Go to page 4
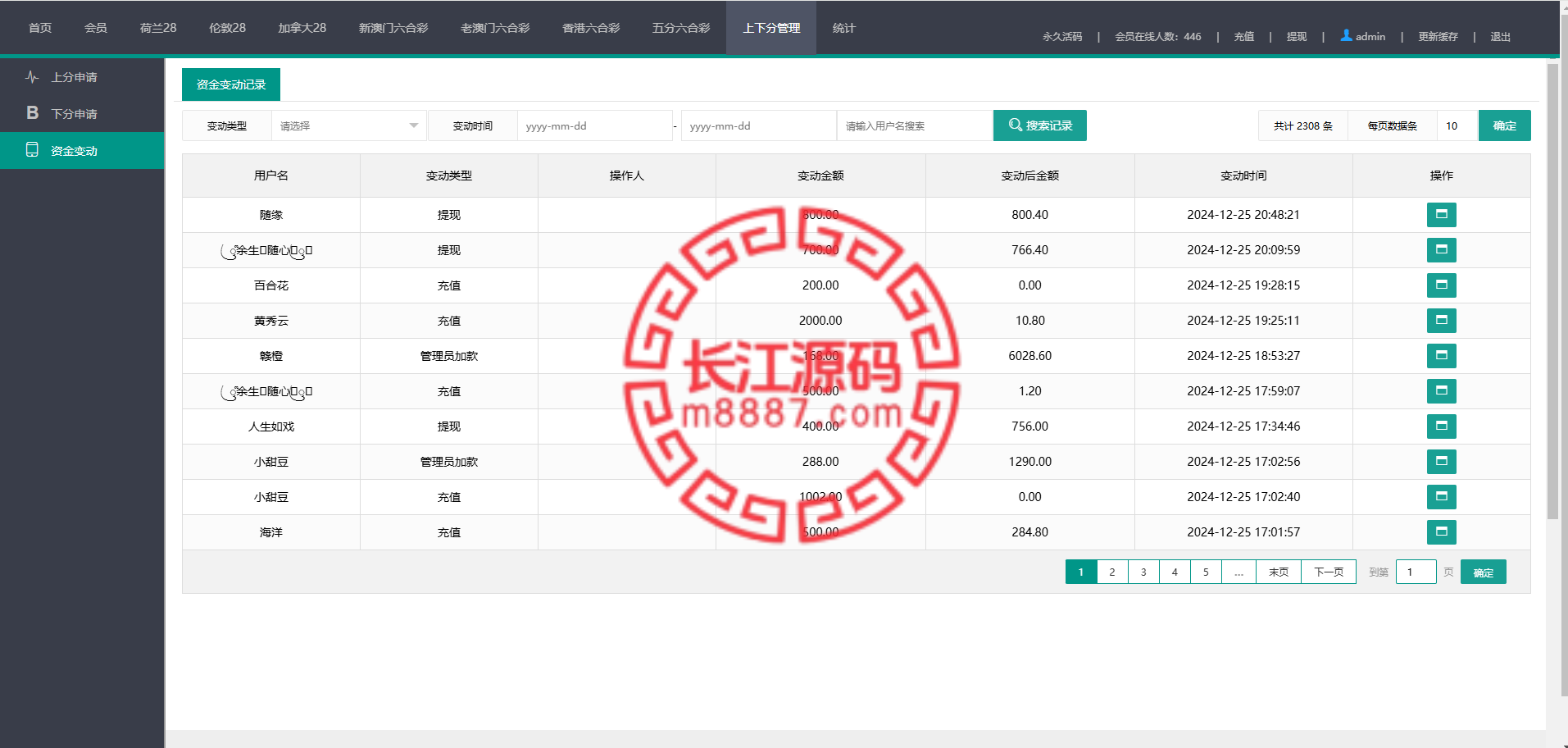This screenshot has width=1568, height=748. [1175, 572]
